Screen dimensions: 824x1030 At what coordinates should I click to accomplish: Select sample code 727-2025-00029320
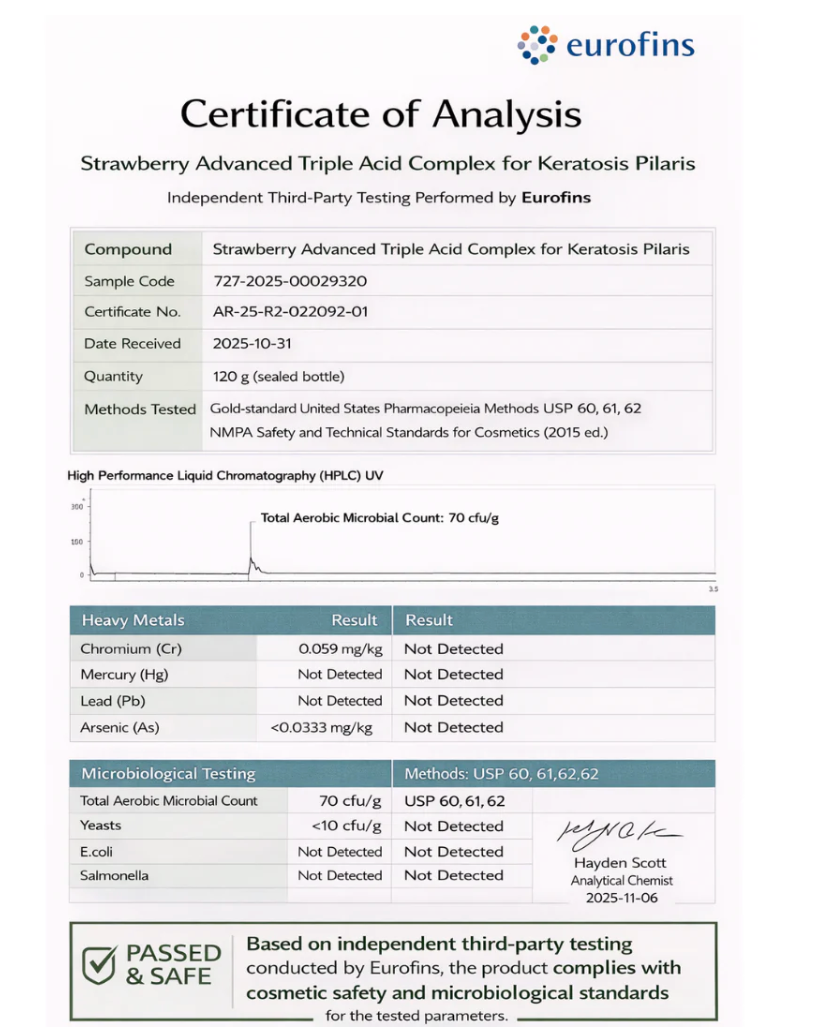tap(290, 281)
